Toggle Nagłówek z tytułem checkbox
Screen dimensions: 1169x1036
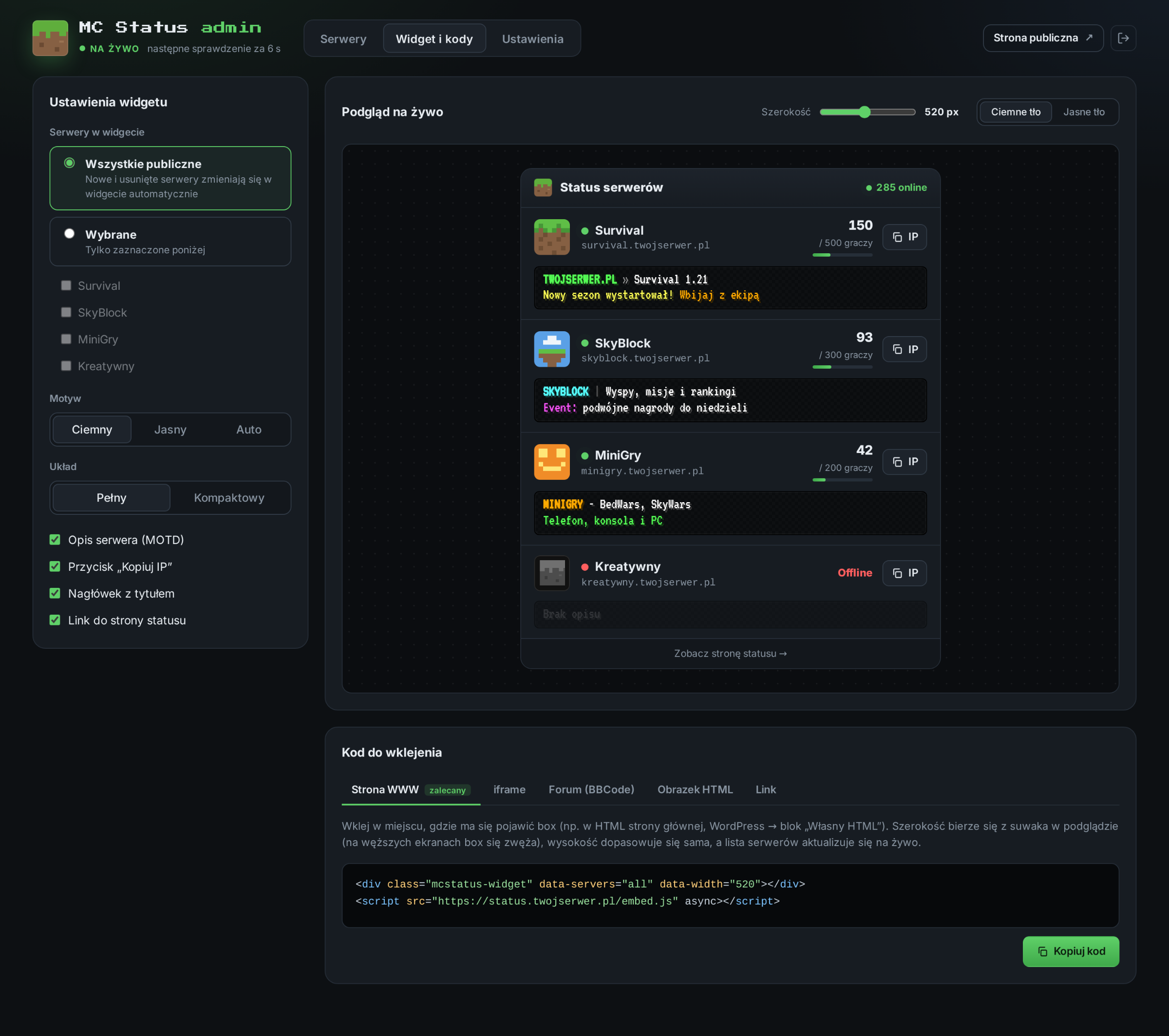(55, 593)
